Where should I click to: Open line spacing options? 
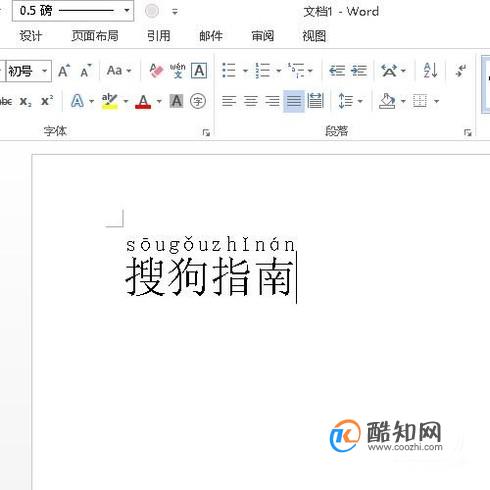coord(346,101)
